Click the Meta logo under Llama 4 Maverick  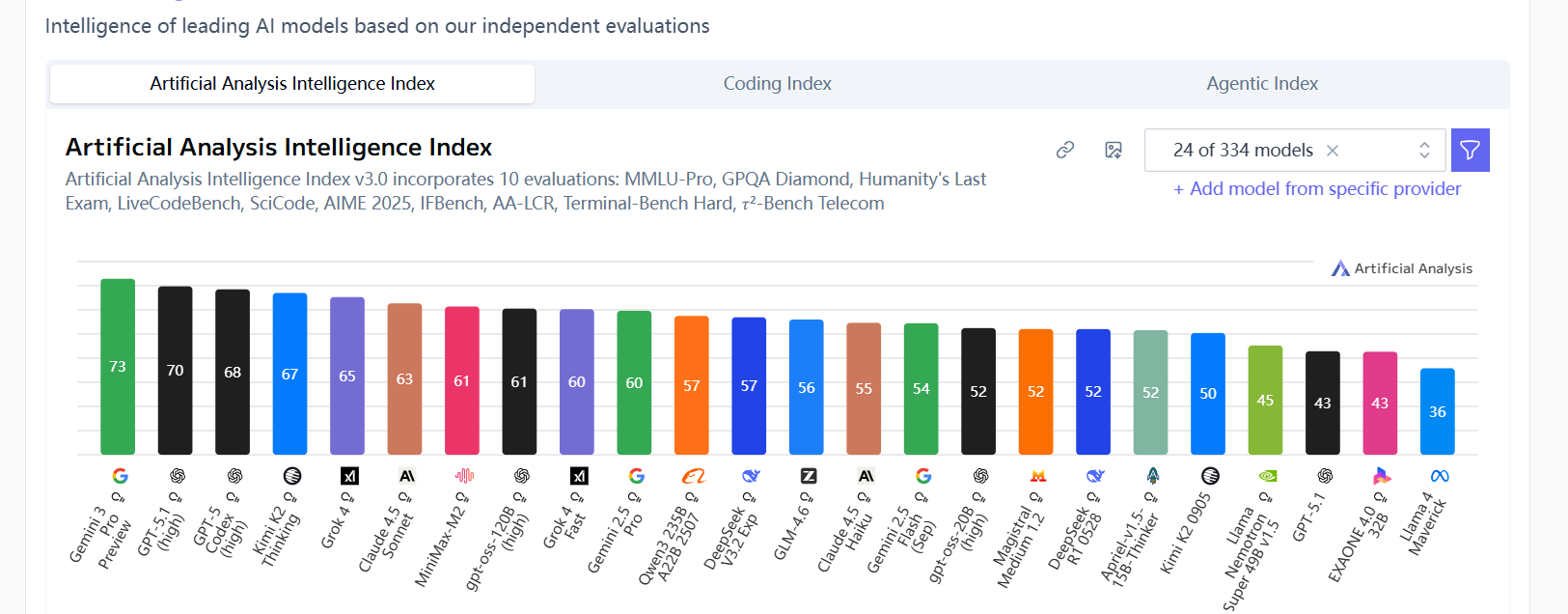1440,476
